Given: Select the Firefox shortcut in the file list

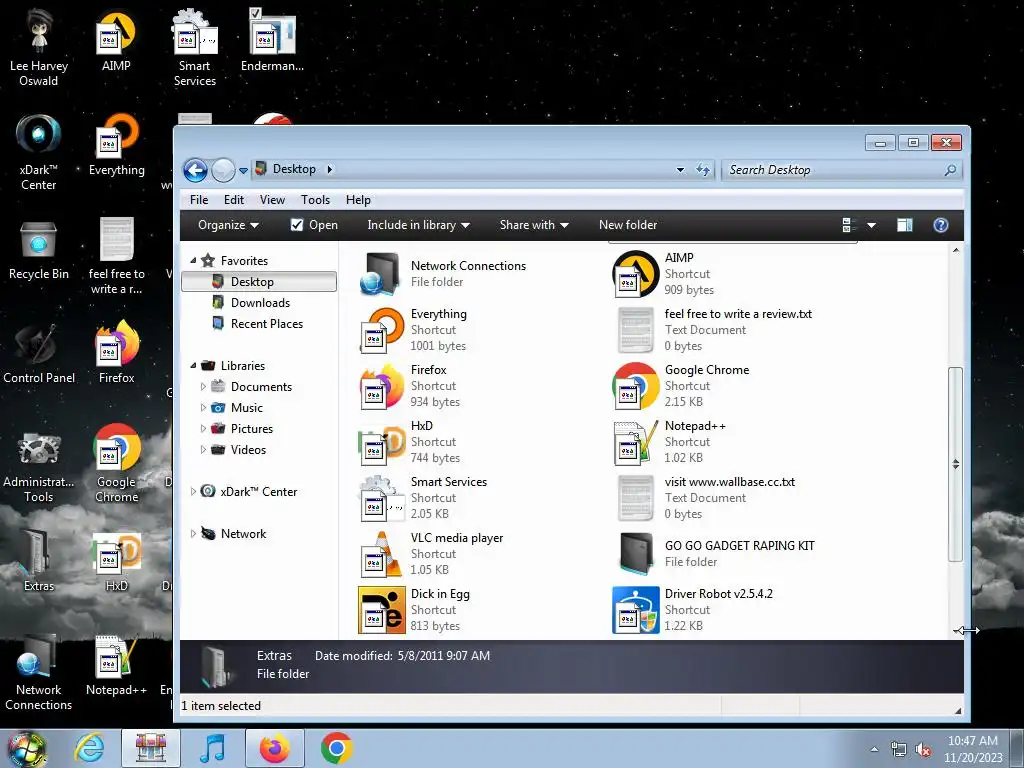Looking at the screenshot, I should (x=381, y=386).
